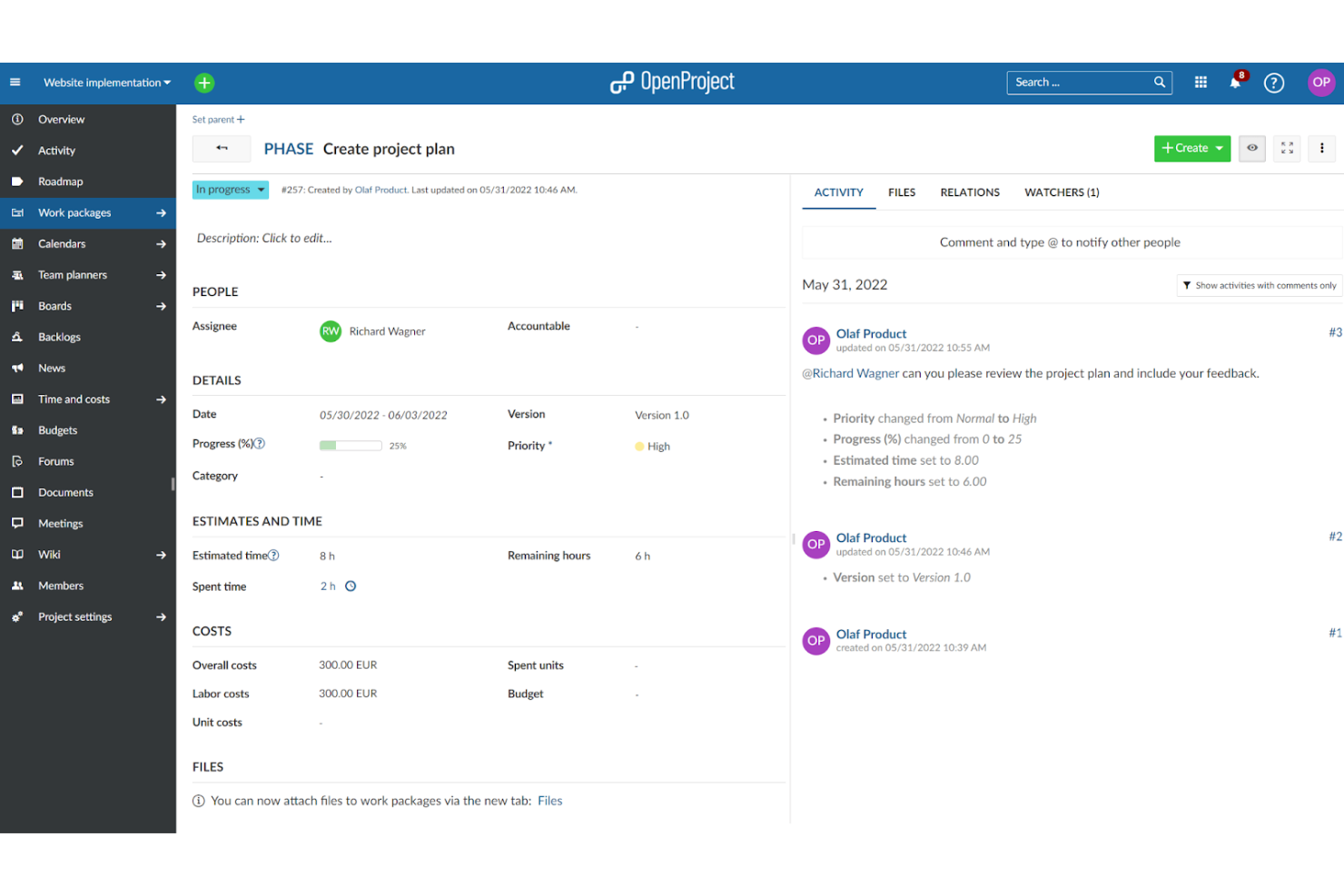Open the Meetings panel icon
The width and height of the screenshot is (1344, 896).
coord(17,523)
